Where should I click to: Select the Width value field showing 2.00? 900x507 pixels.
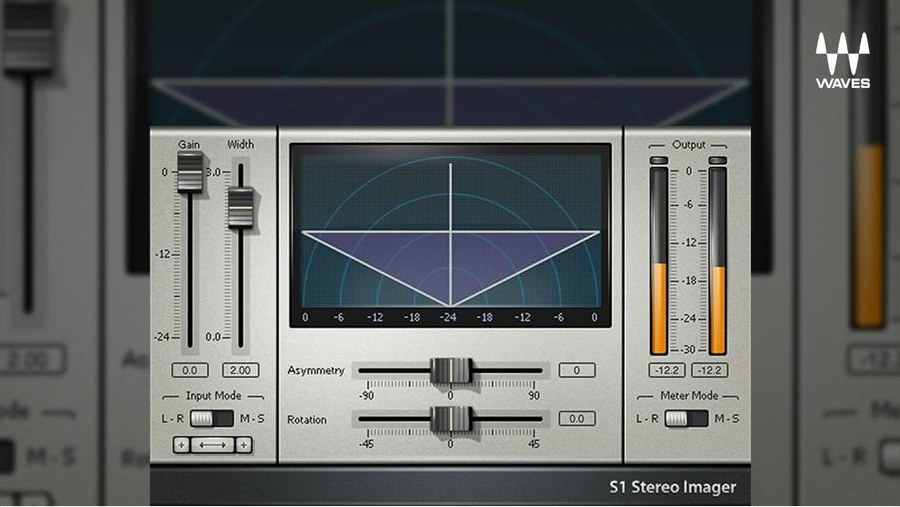click(x=240, y=370)
